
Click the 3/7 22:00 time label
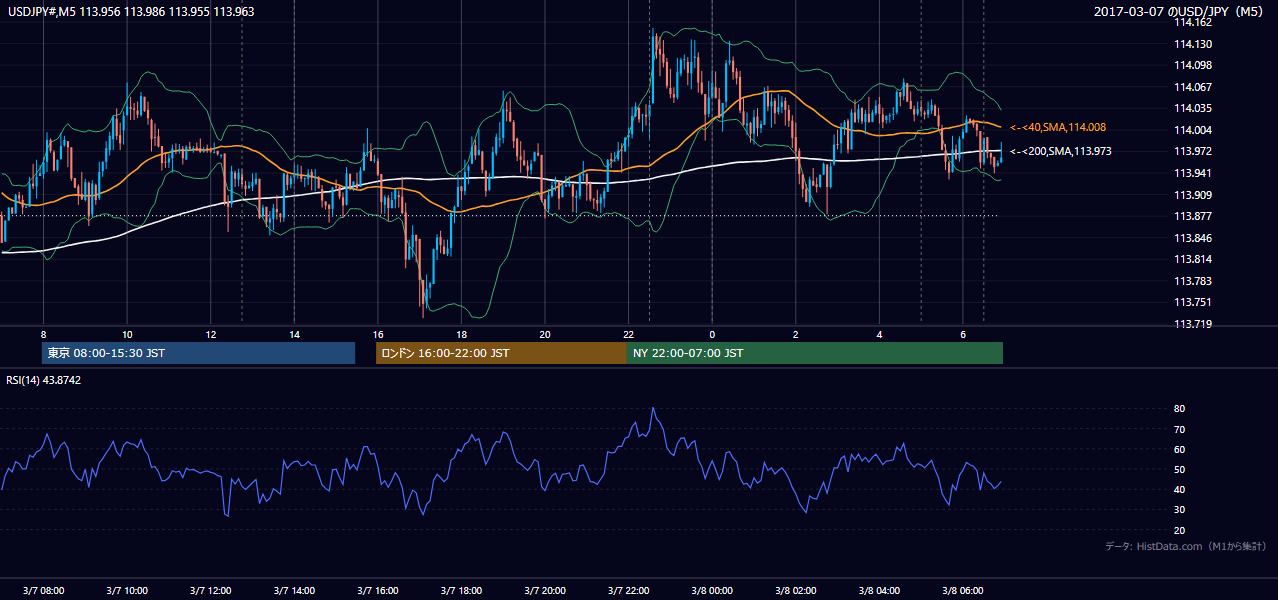tap(628, 590)
